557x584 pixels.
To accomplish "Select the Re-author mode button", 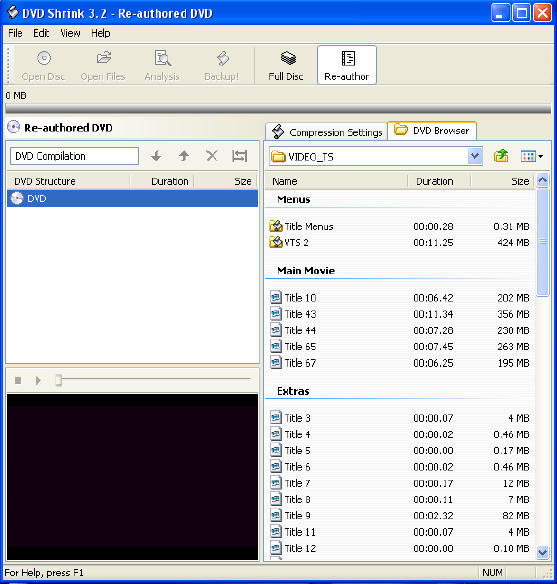I will [347, 66].
